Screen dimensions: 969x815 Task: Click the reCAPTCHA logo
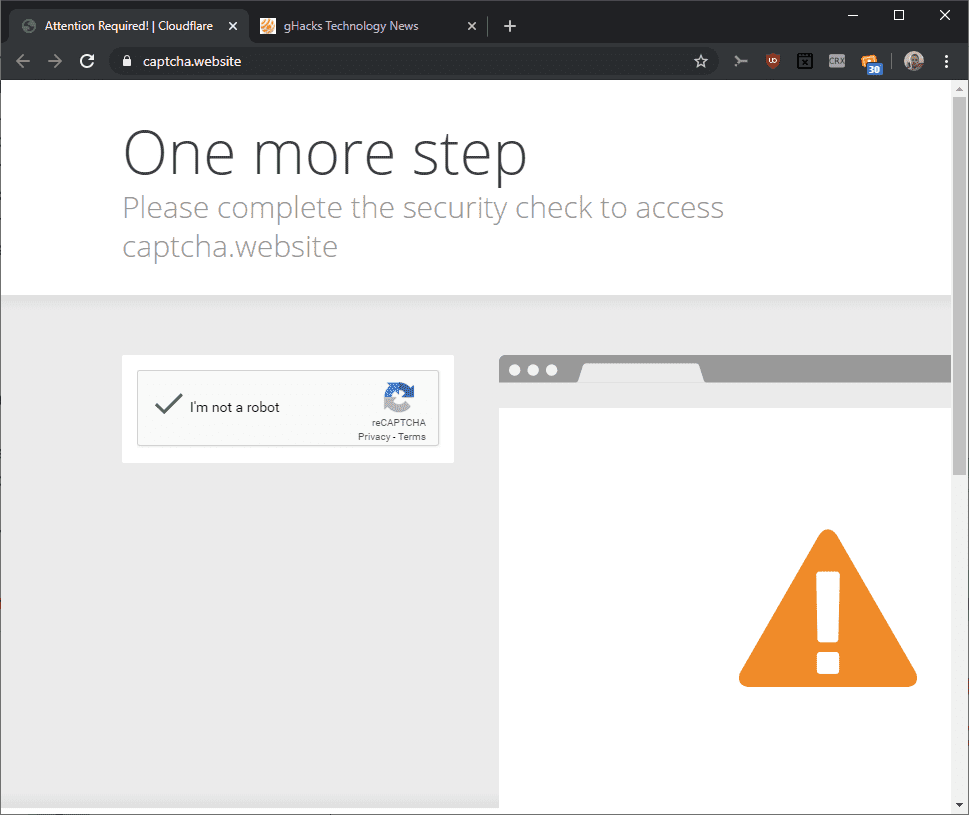[x=398, y=397]
